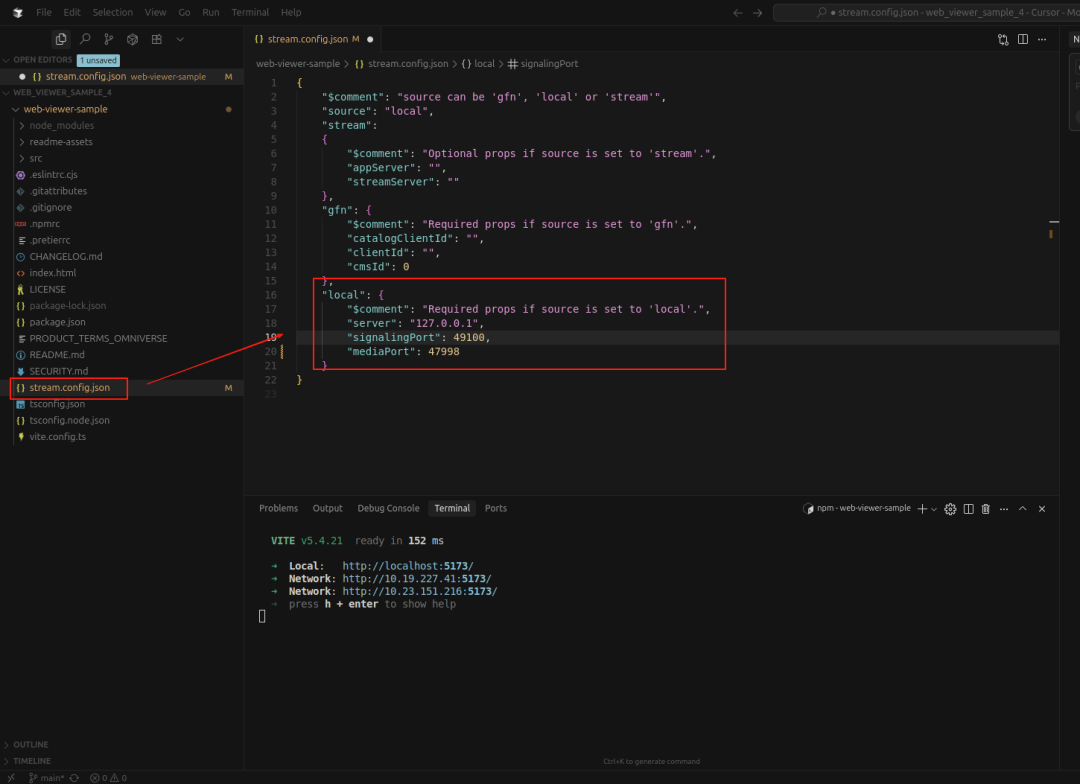Image resolution: width=1080 pixels, height=784 pixels.
Task: Open README.md in the explorer
Action: [x=56, y=355]
